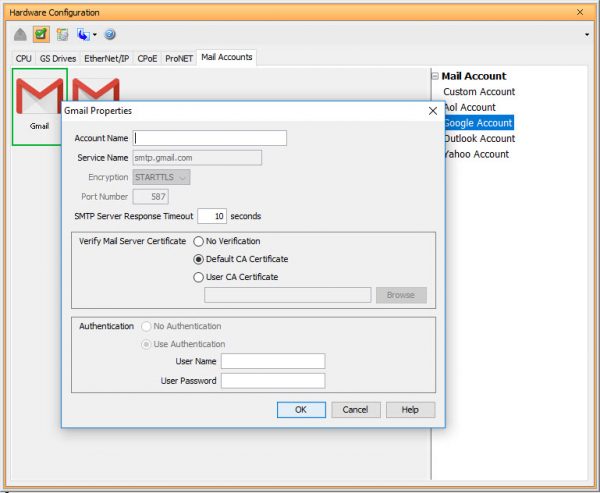Click the blue arrow toolbar icon
The width and height of the screenshot is (600, 493).
point(82,34)
